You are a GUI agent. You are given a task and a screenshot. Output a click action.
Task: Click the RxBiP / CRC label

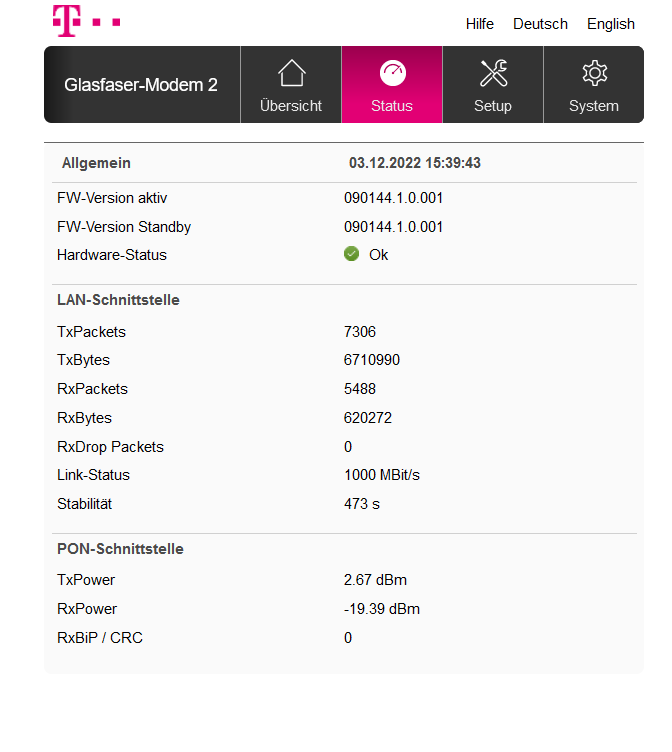[100, 638]
